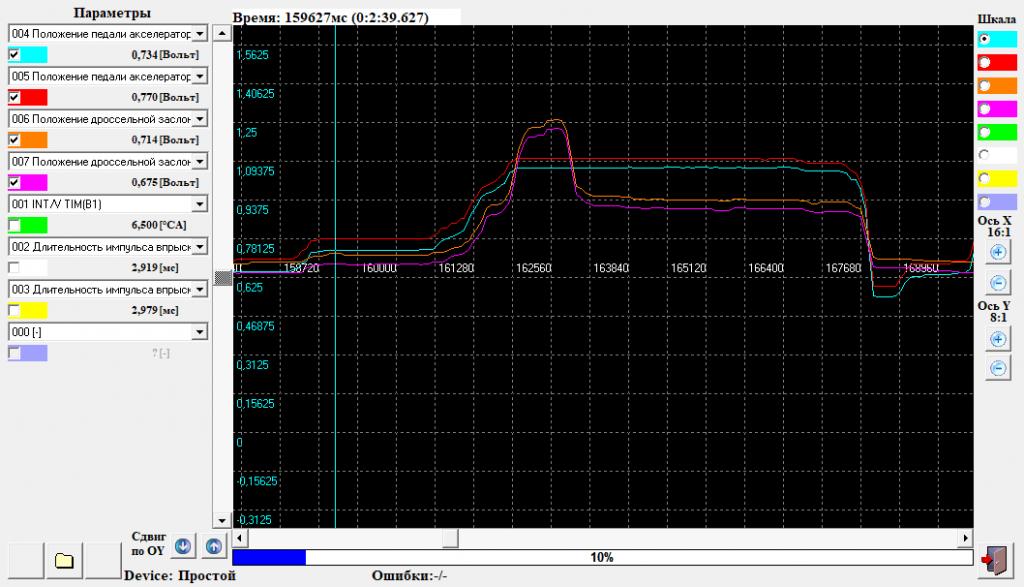The height and width of the screenshot is (587, 1024).
Task: Open the 005 accelerator pedal position dropdown
Action: point(200,76)
